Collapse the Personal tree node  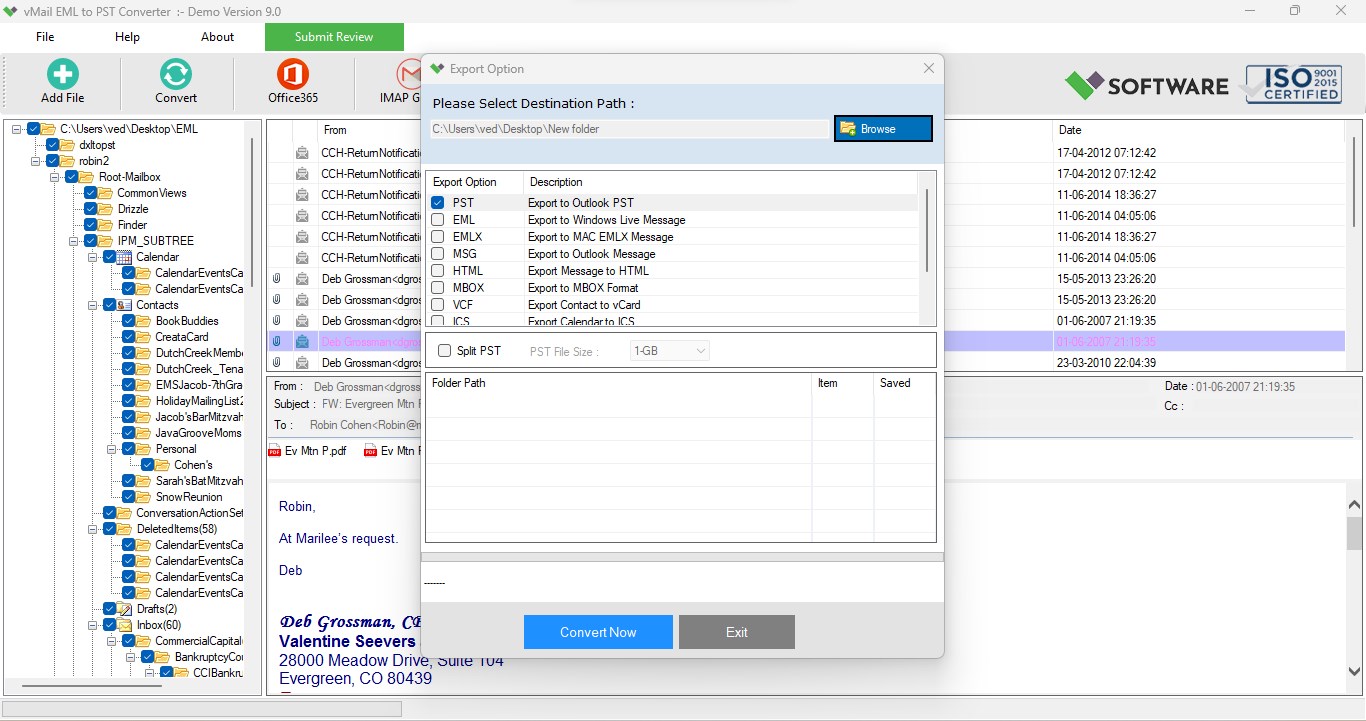click(x=112, y=449)
